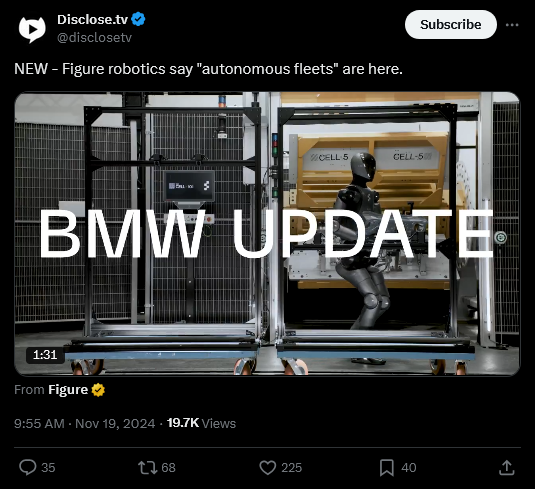Click the blue verified badge beside Disclose.tv
The height and width of the screenshot is (489, 535).
click(x=138, y=19)
